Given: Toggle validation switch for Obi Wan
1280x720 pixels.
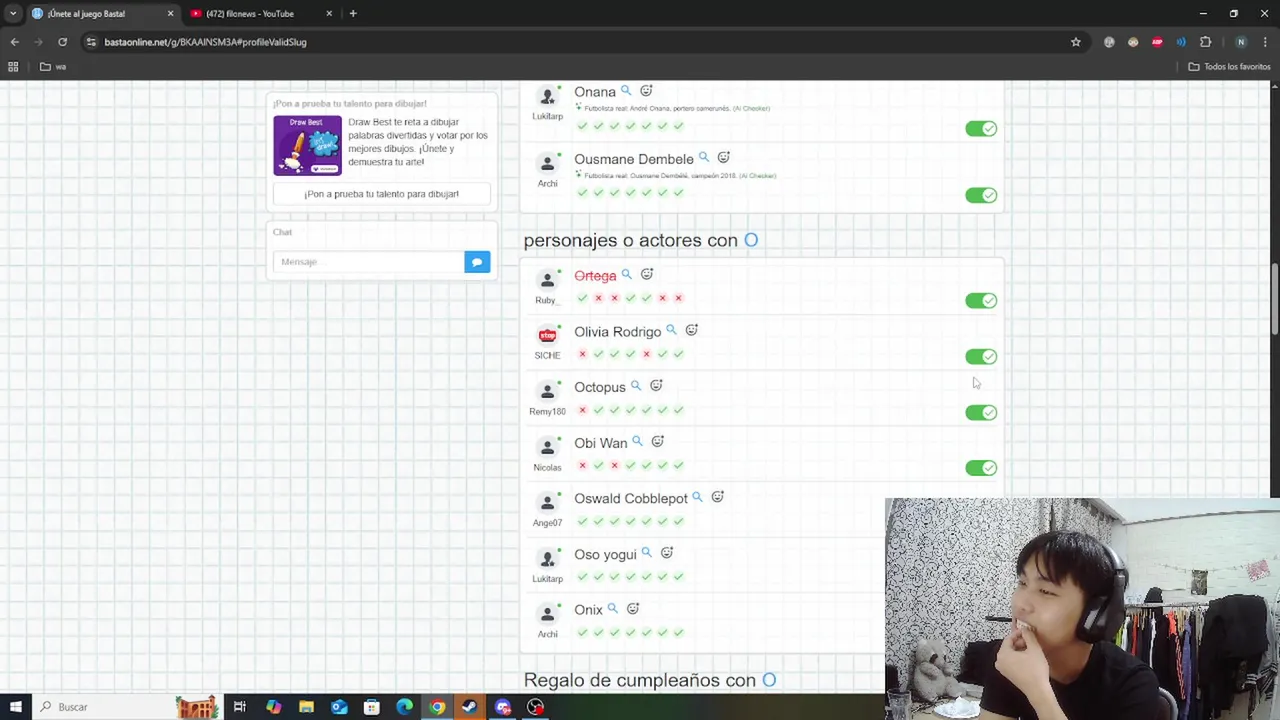Looking at the screenshot, I should [x=981, y=468].
